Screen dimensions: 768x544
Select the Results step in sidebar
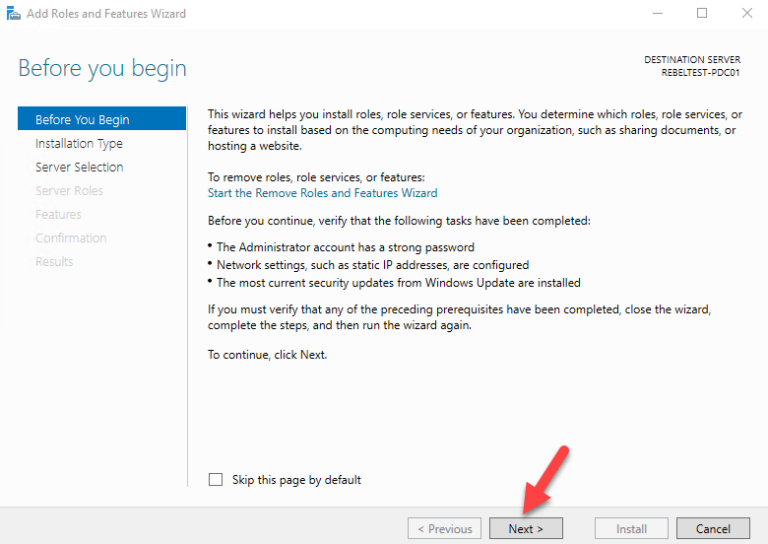click(x=54, y=262)
